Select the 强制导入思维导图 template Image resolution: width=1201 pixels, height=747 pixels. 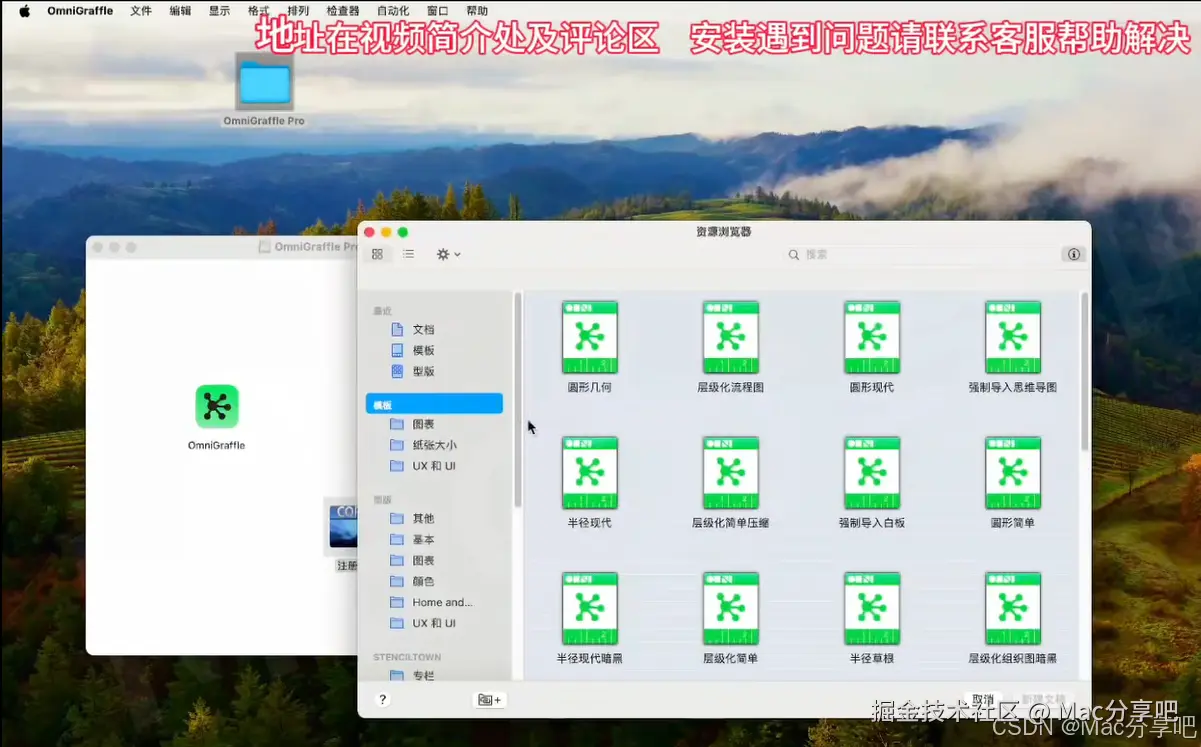1012,337
